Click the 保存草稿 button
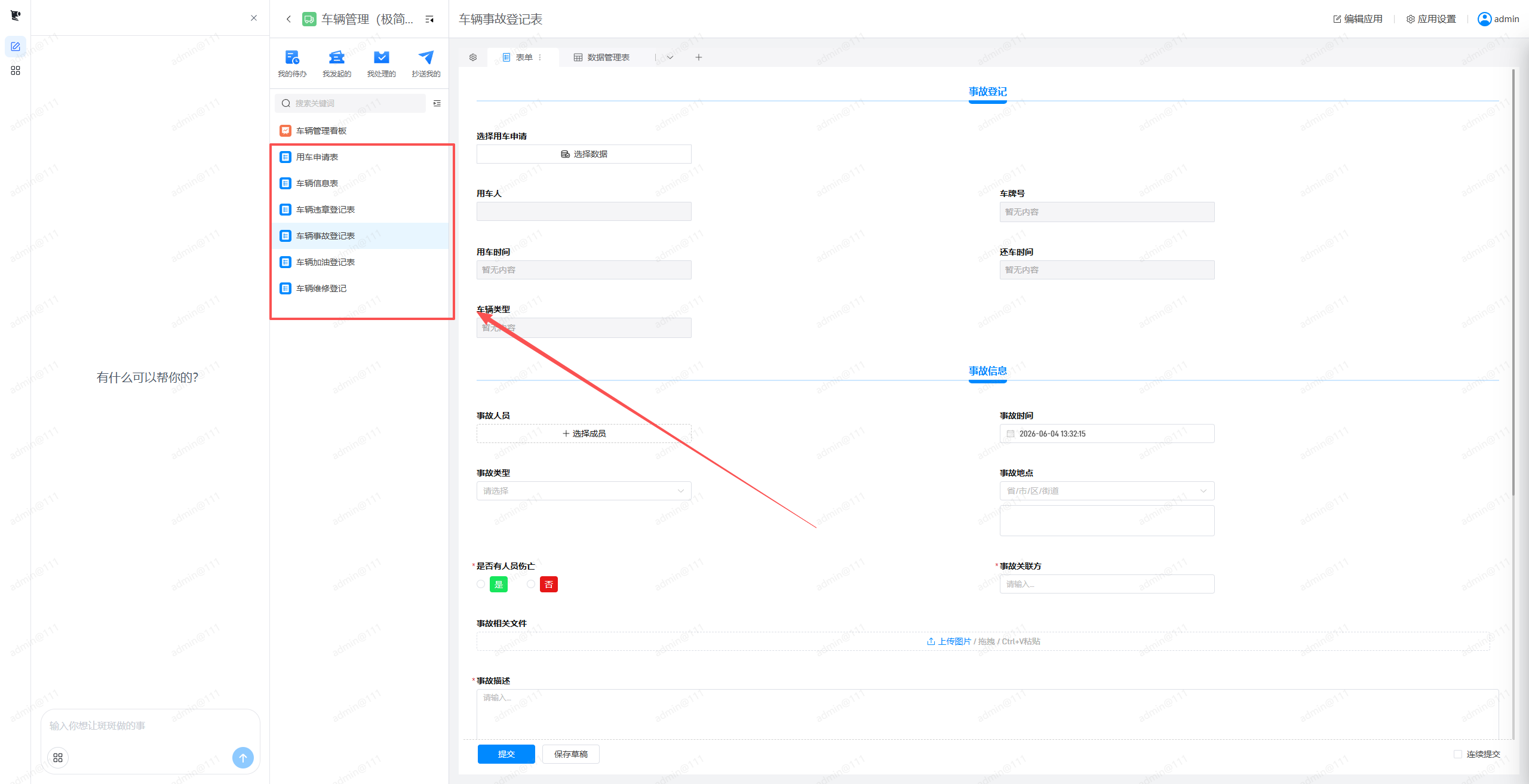The height and width of the screenshot is (784, 1529). point(571,754)
